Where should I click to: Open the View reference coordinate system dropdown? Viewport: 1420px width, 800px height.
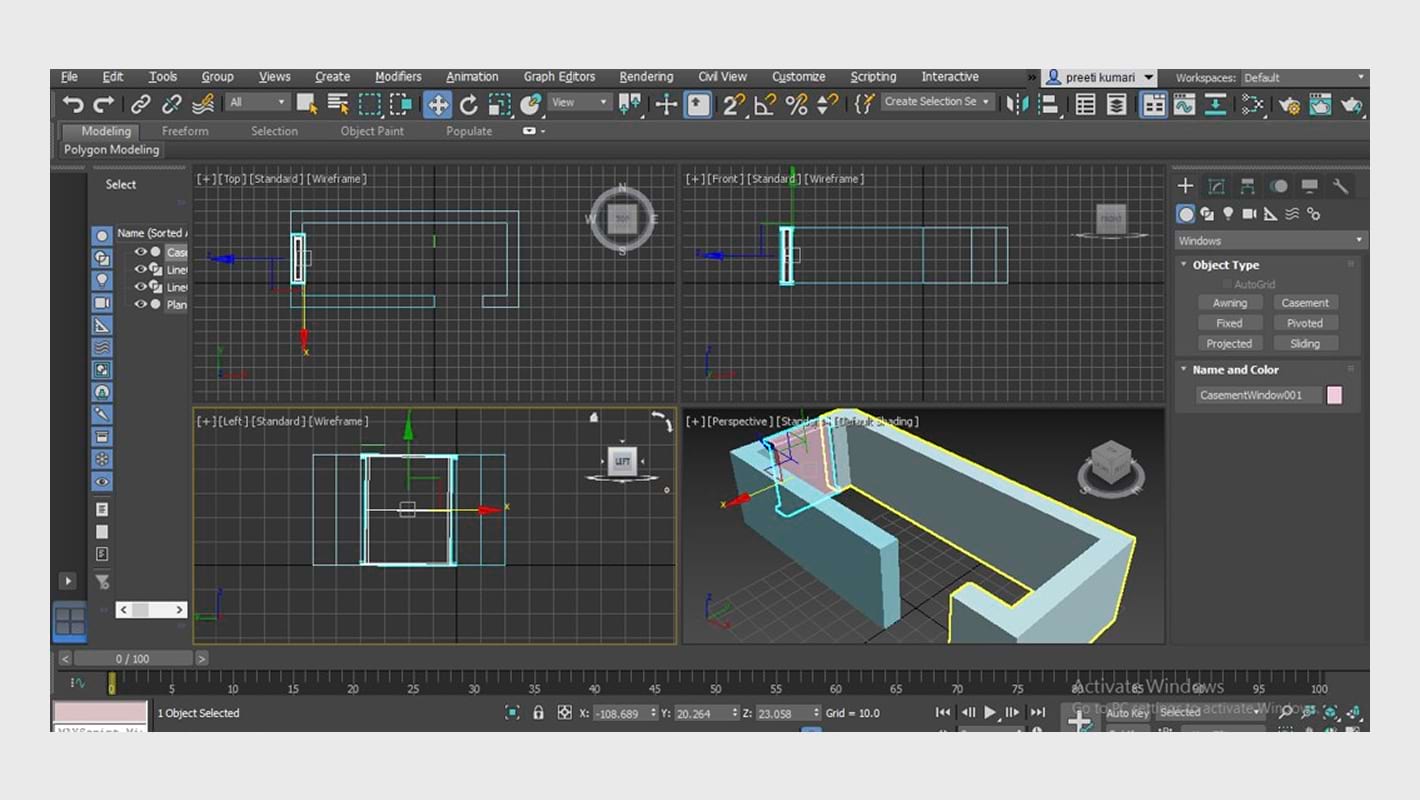pos(580,102)
